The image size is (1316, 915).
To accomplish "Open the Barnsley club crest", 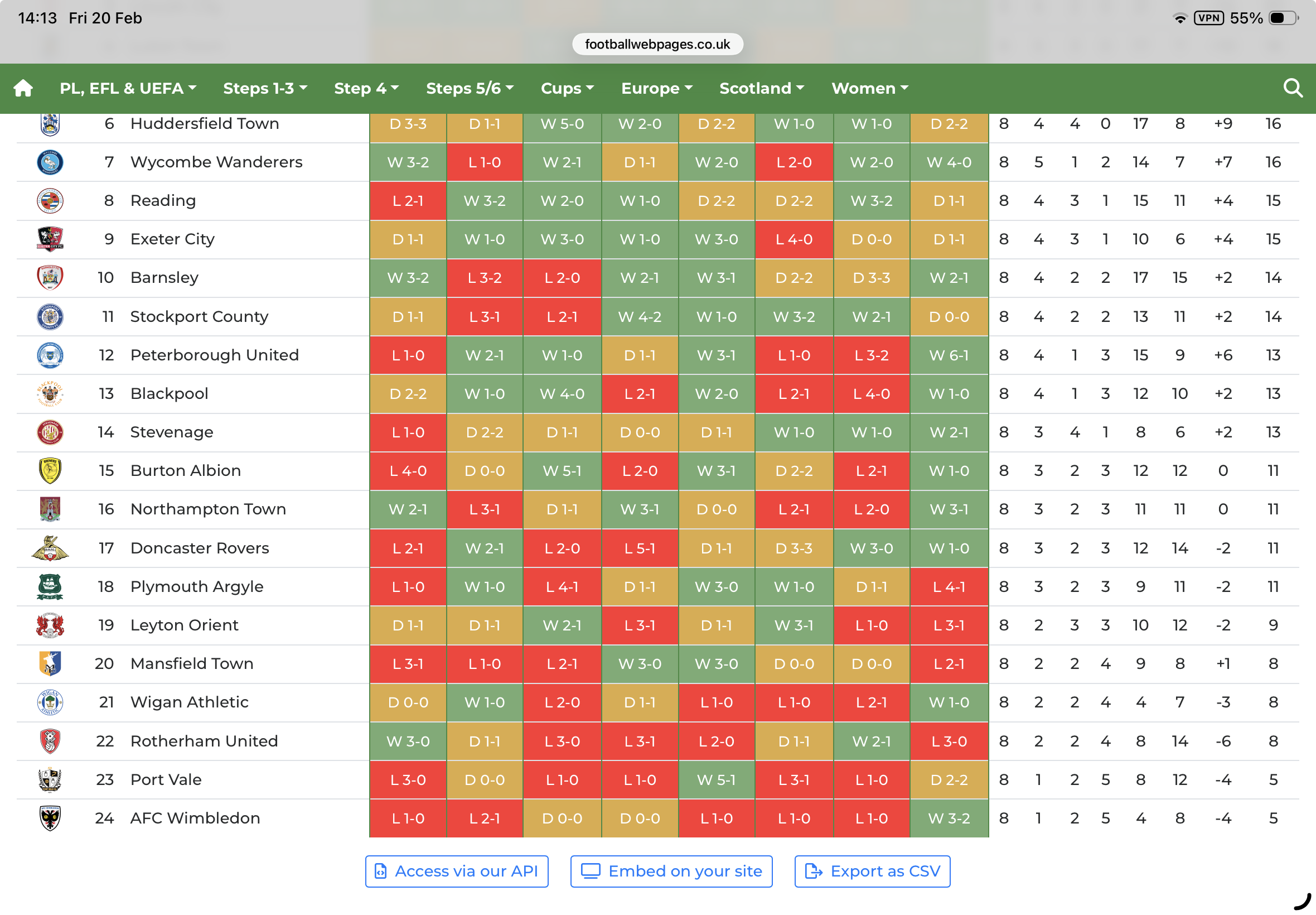I will click(50, 277).
